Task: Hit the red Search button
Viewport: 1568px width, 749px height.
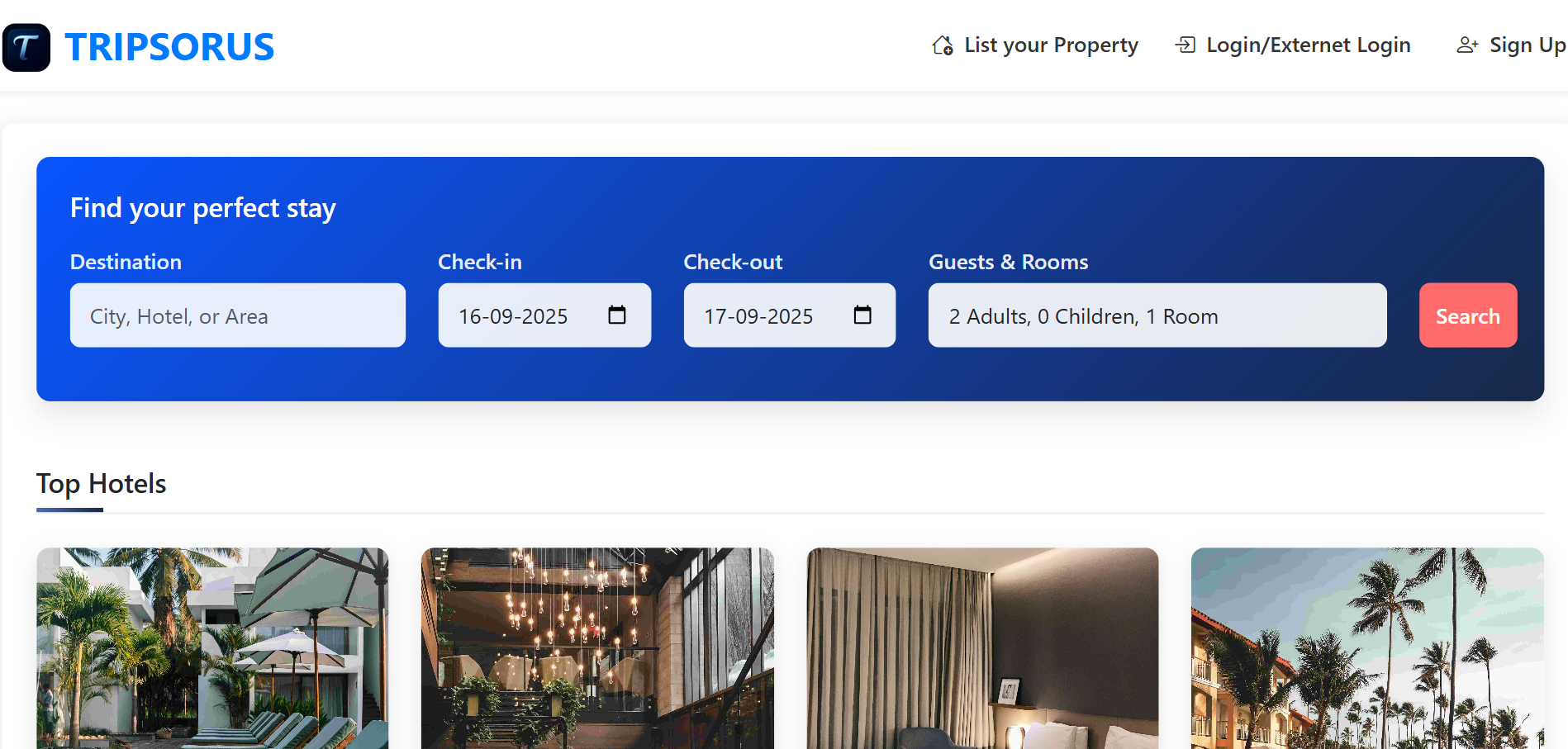Action: coord(1468,315)
